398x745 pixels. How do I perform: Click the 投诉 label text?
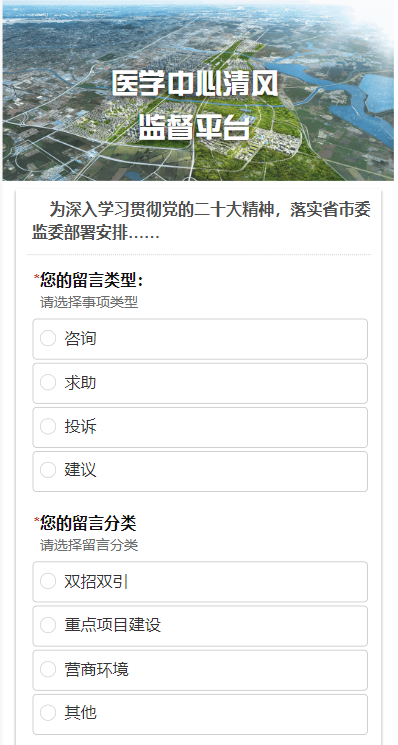pyautogui.click(x=80, y=426)
